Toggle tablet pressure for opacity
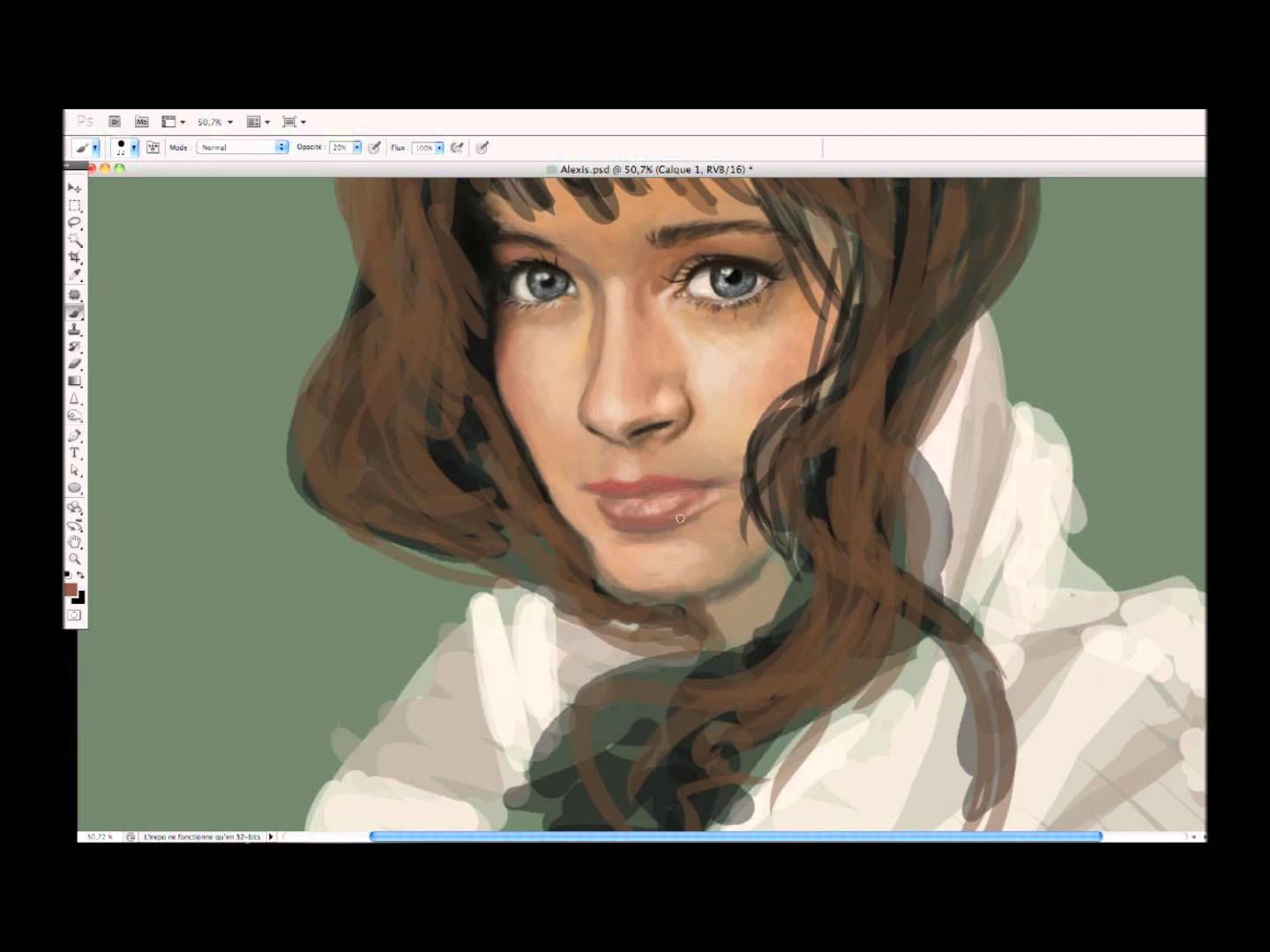Screen dimensions: 1270x952 (x=375, y=147)
